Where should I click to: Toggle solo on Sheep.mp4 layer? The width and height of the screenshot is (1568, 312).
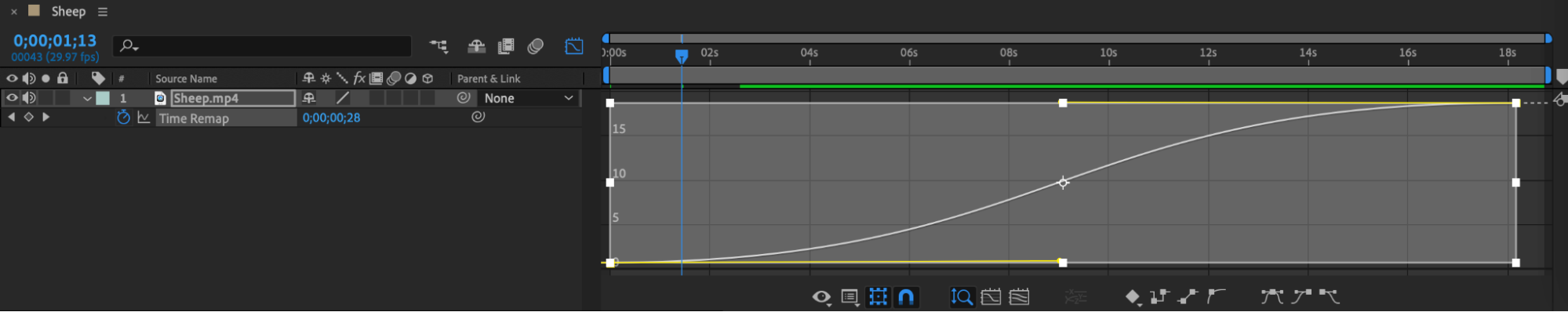[x=45, y=98]
